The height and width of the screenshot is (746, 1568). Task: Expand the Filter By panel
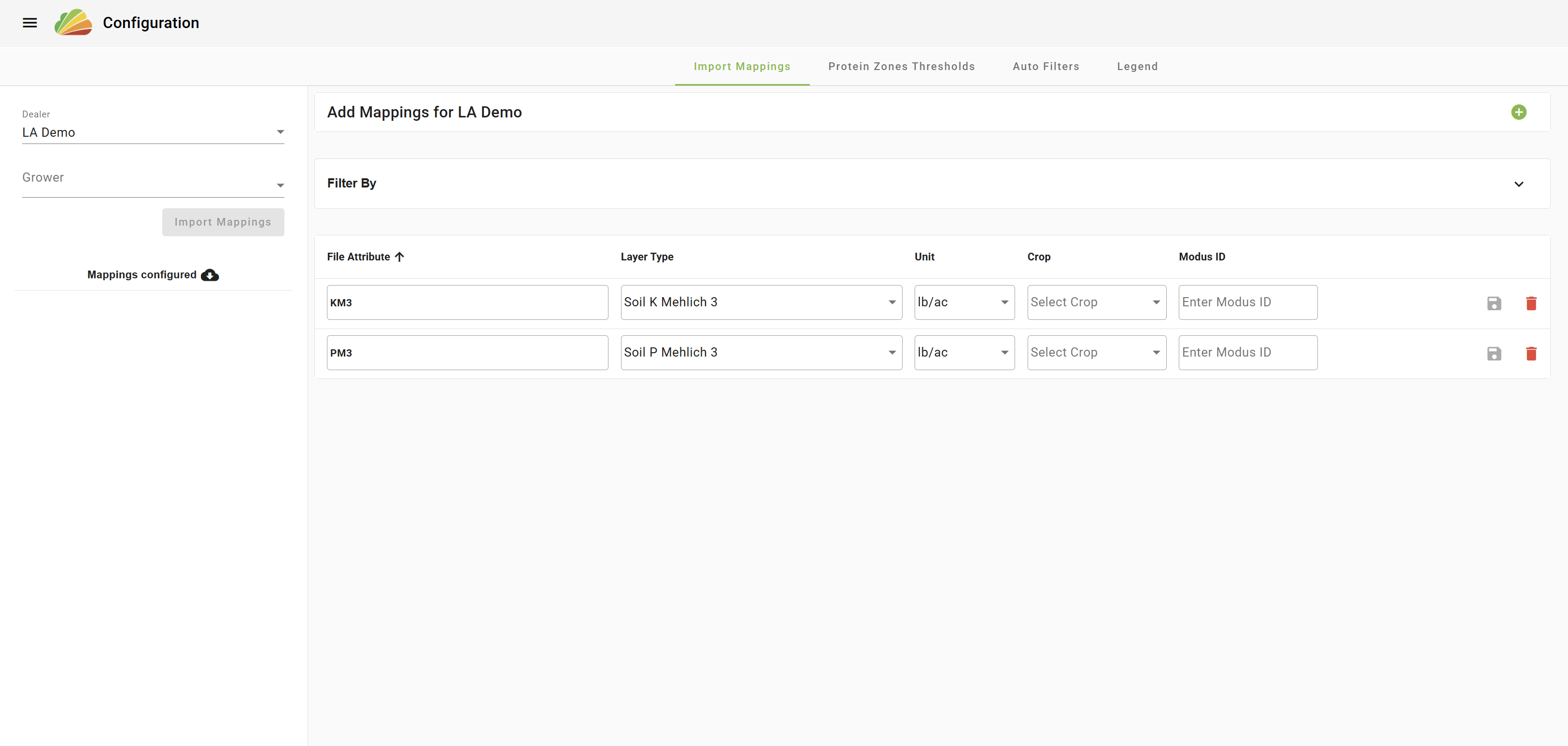1518,184
